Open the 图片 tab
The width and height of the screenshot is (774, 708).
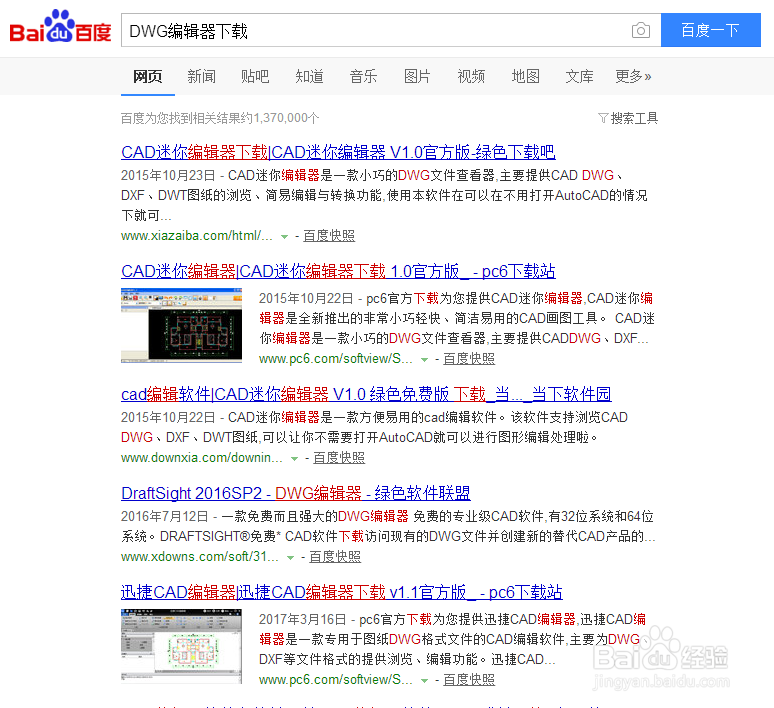(417, 77)
